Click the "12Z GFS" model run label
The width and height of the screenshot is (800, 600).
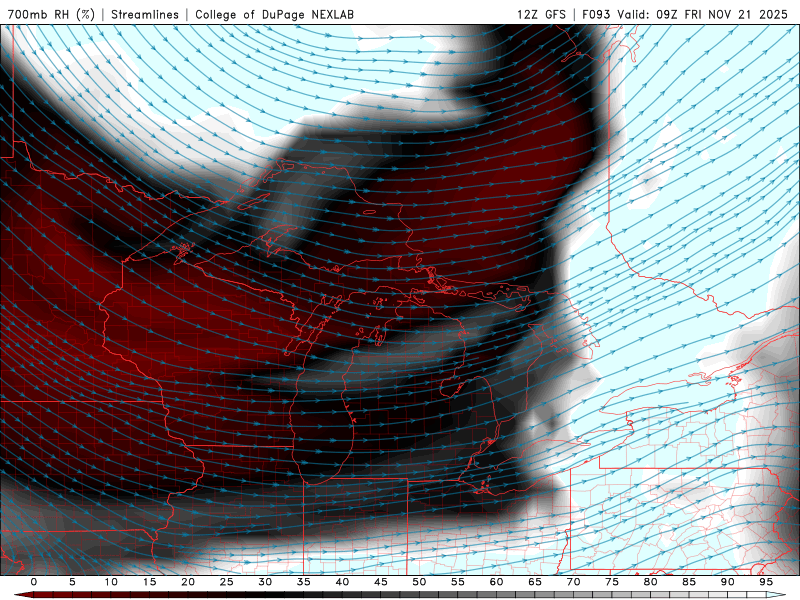click(541, 14)
